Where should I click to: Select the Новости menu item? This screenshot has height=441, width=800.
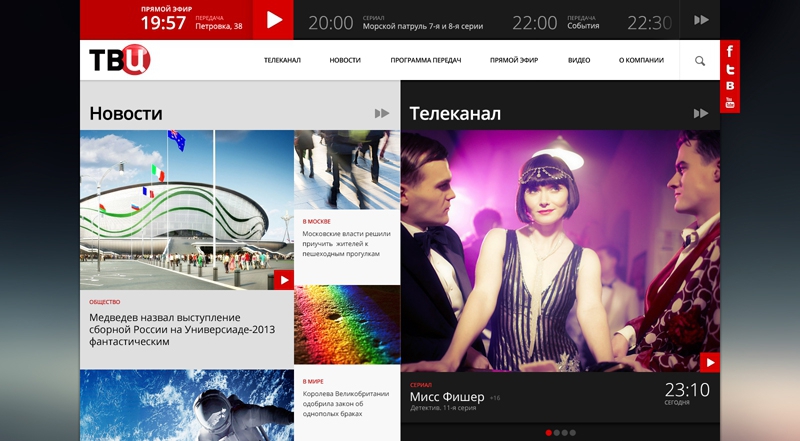345,60
